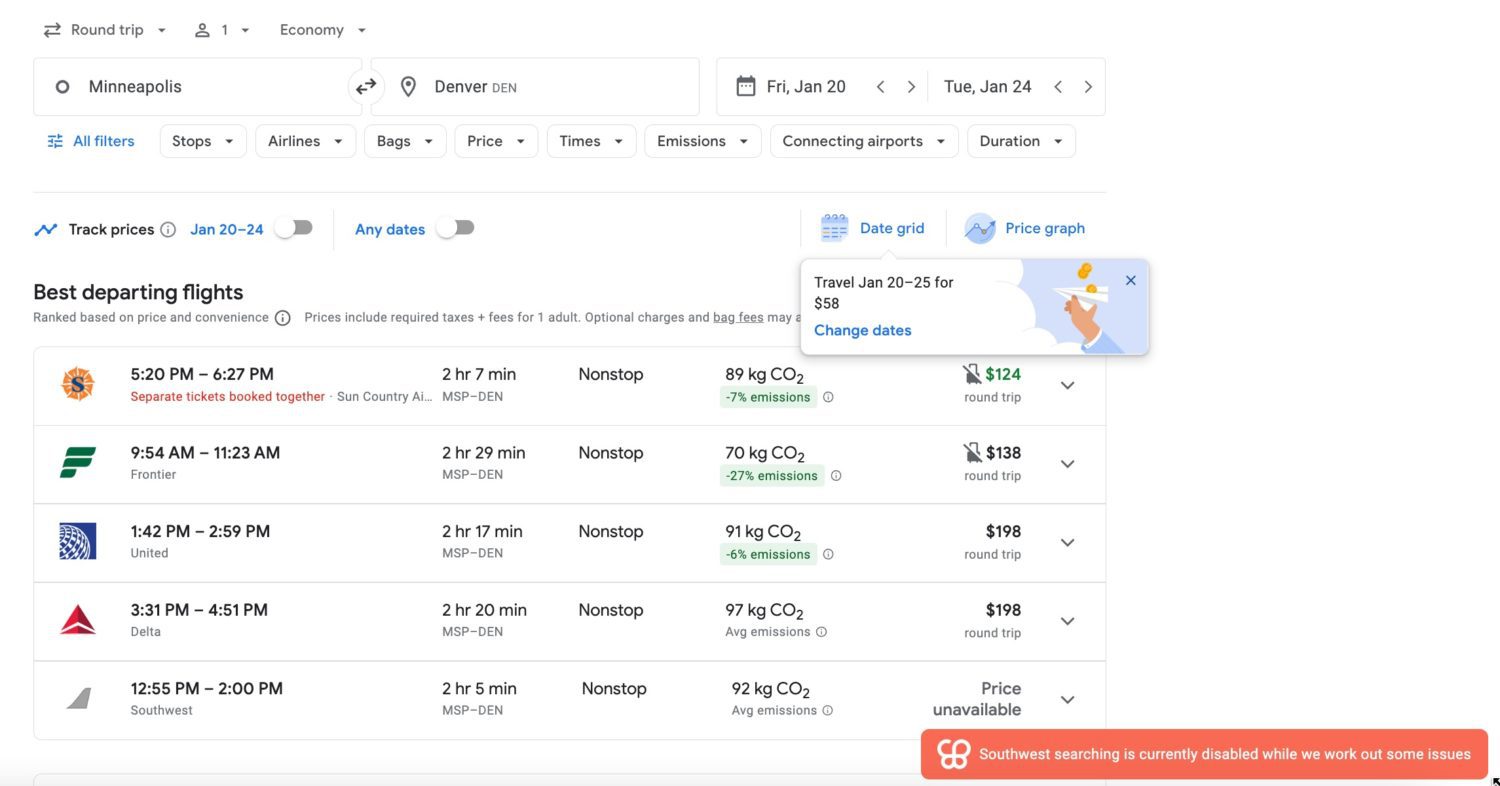Image resolution: width=1500 pixels, height=786 pixels.
Task: Open the Economy cabin class dropdown
Action: (323, 30)
